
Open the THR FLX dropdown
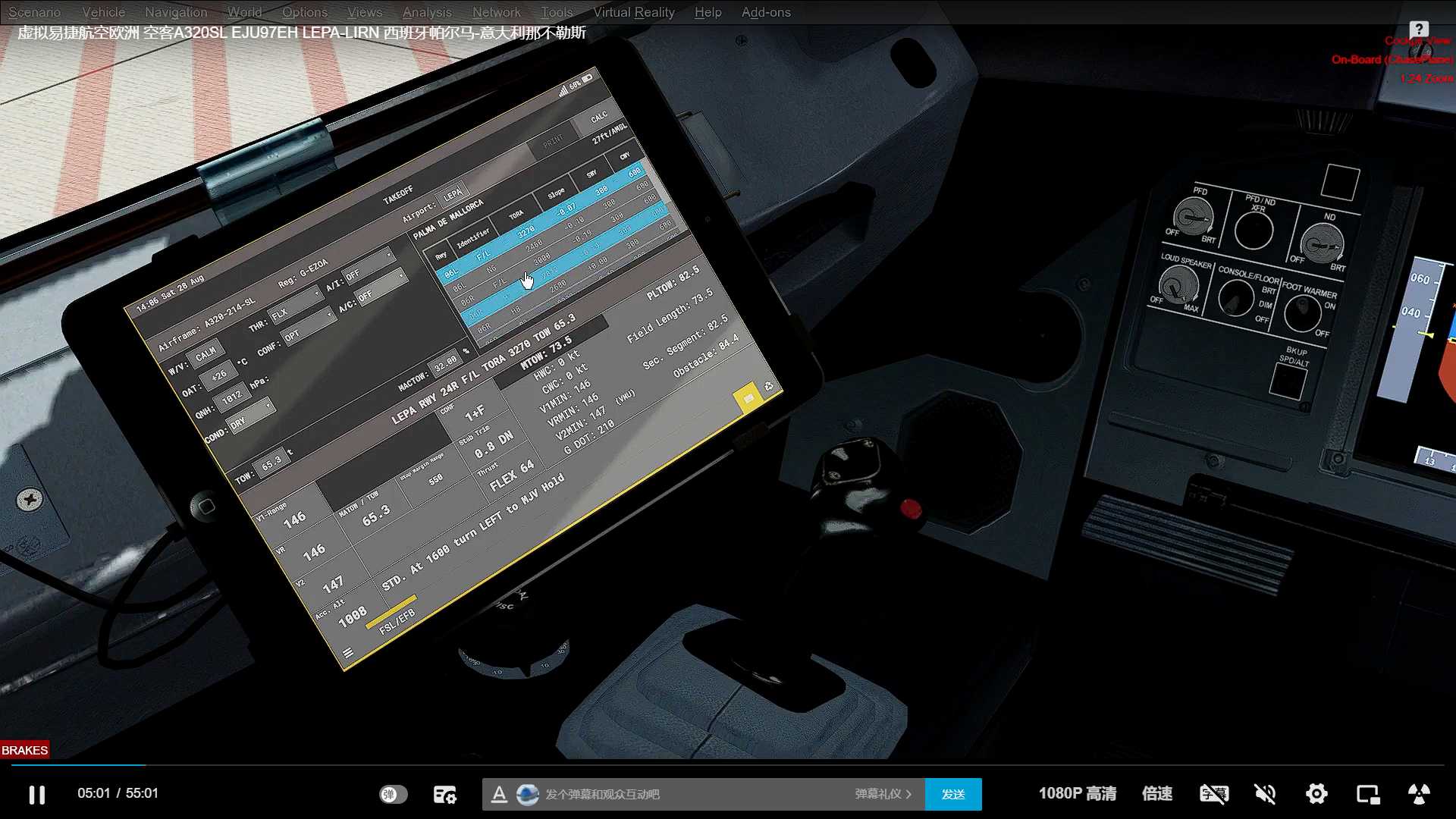(297, 305)
